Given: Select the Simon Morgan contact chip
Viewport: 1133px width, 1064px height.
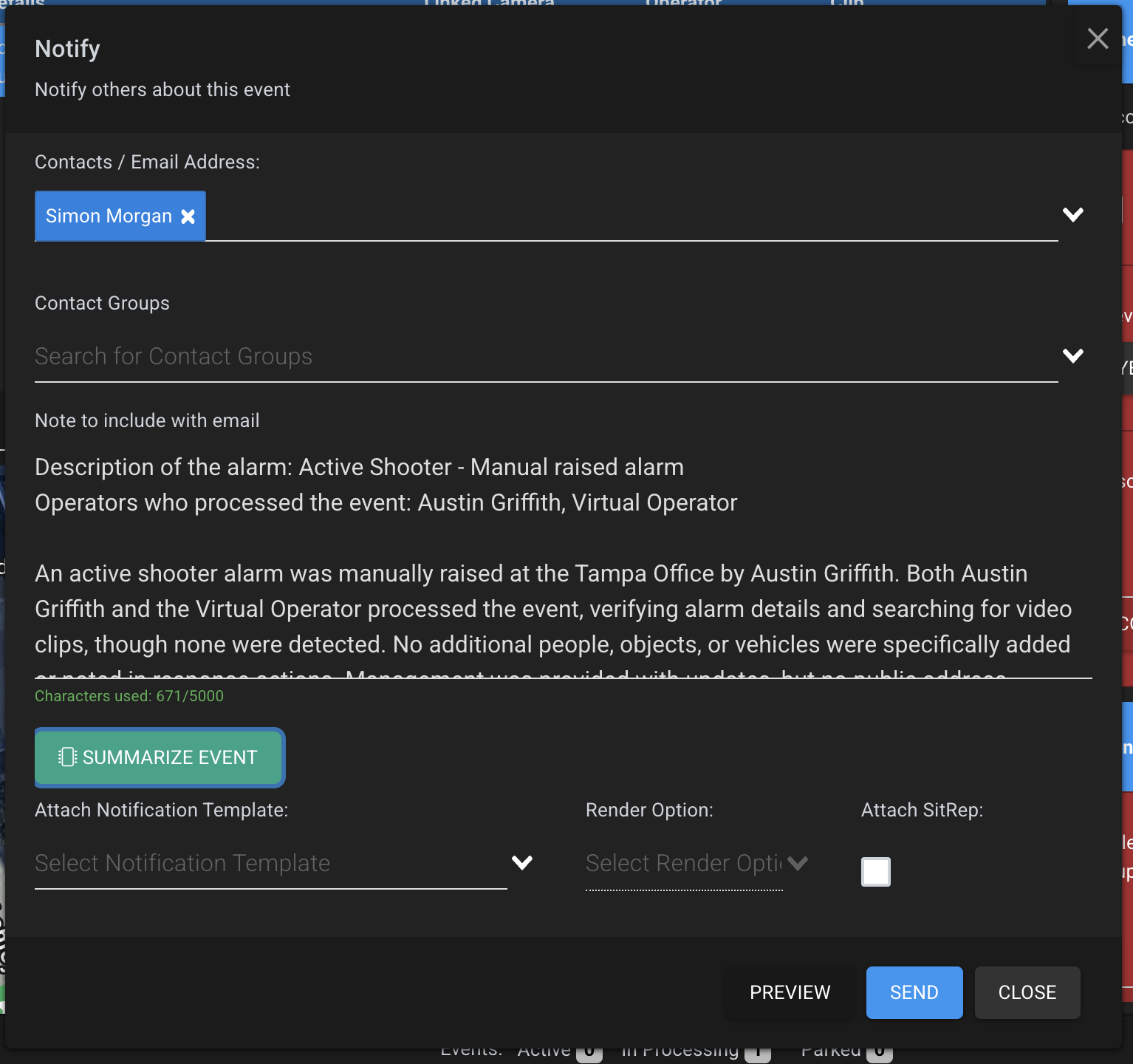Looking at the screenshot, I should click(109, 216).
